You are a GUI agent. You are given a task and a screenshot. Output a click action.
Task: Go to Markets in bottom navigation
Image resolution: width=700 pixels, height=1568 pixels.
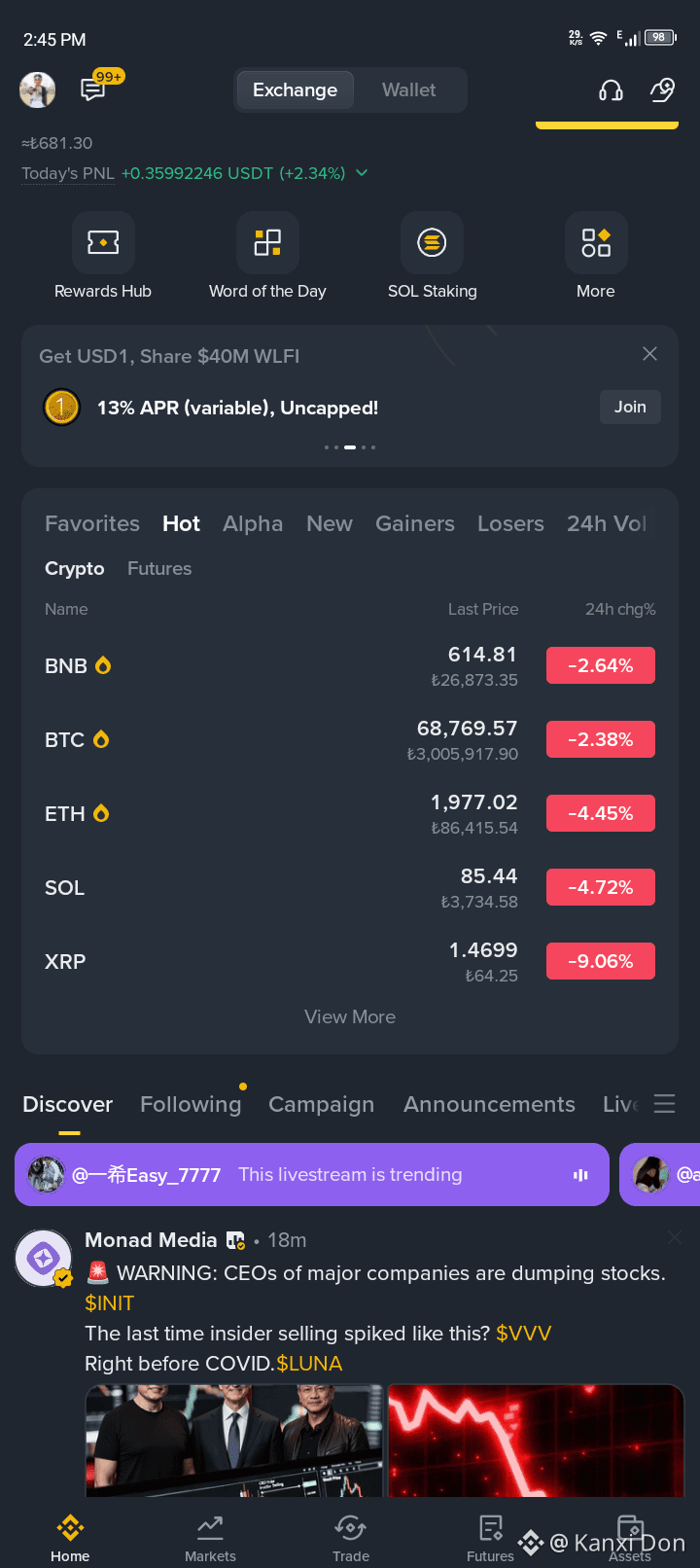(210, 1538)
